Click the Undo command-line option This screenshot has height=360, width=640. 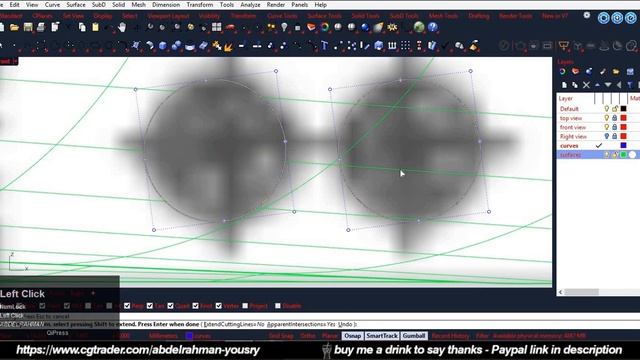point(345,324)
